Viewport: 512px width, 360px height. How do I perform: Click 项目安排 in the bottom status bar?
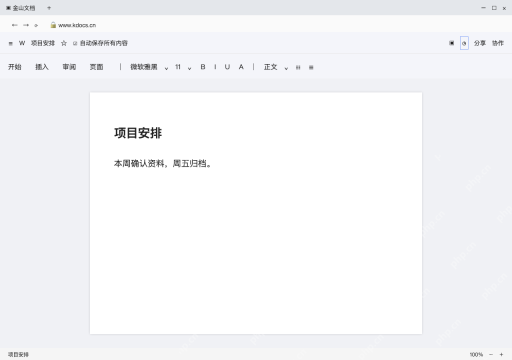pyautogui.click(x=18, y=354)
